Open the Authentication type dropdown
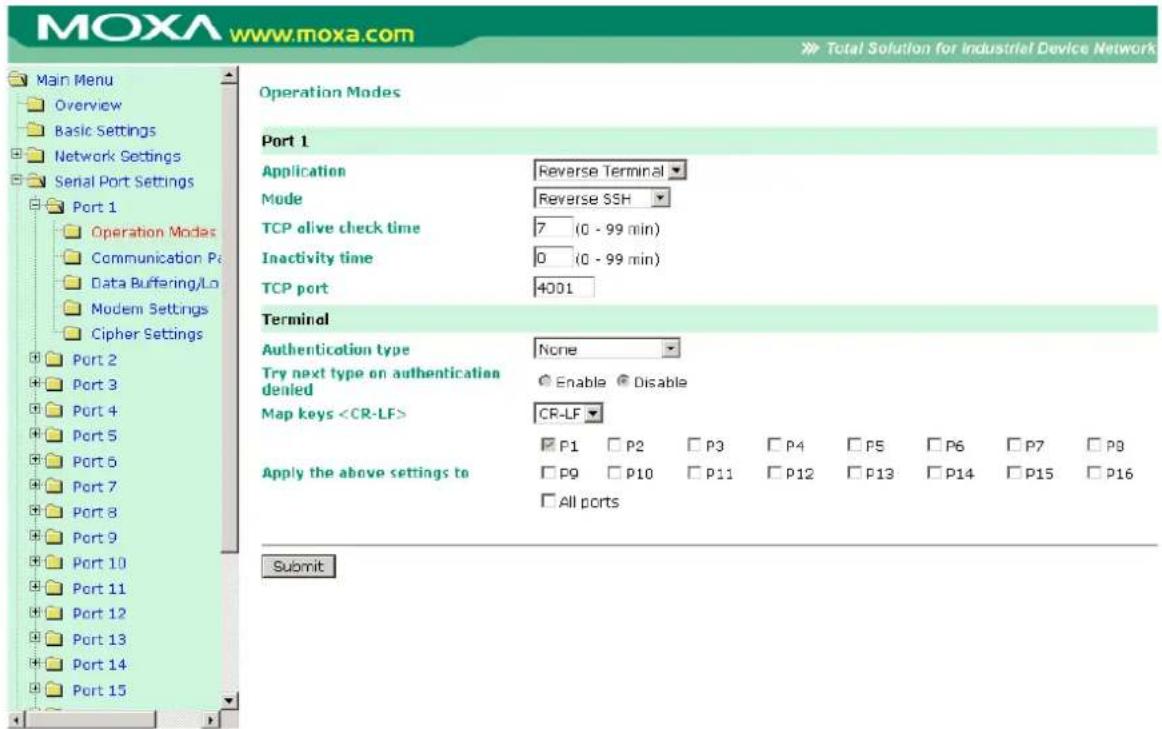 point(607,348)
